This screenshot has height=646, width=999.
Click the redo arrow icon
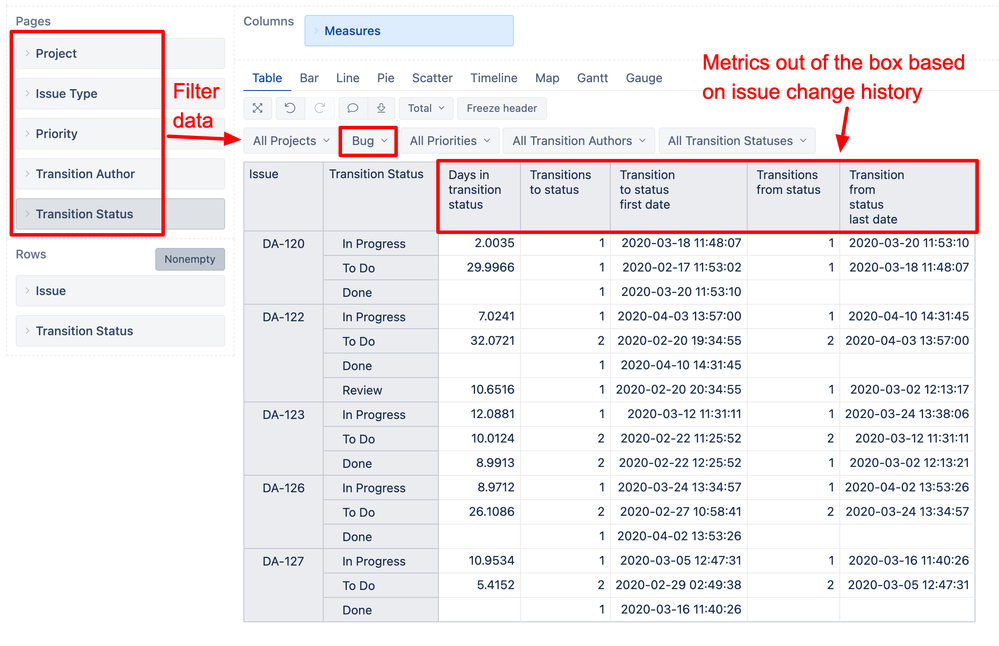tap(320, 108)
